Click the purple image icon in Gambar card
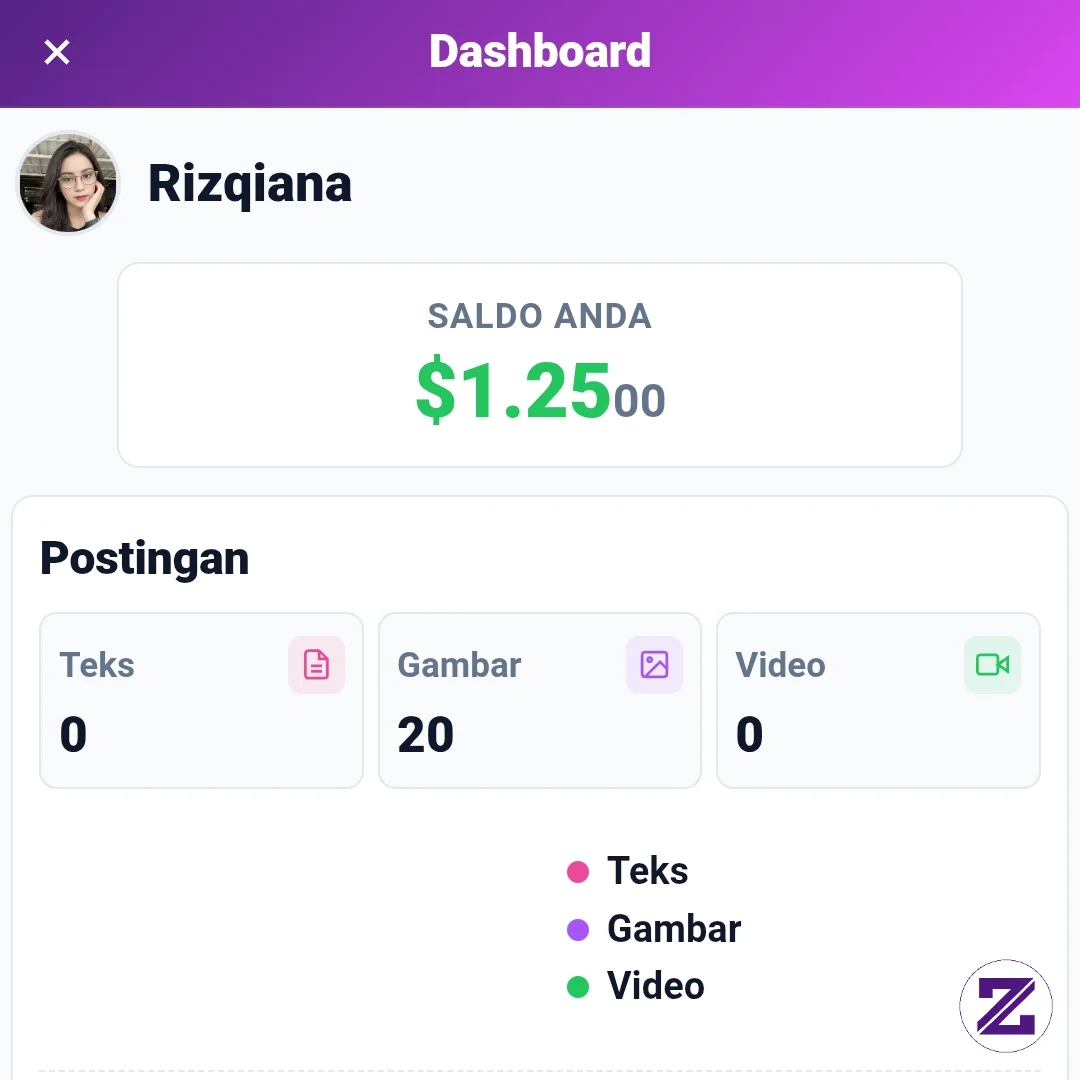 pos(654,665)
